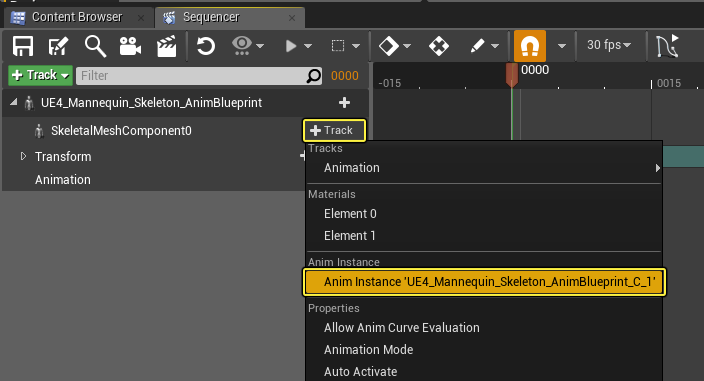Choose Auto Activate property
This screenshot has height=381, width=704.
point(484,372)
